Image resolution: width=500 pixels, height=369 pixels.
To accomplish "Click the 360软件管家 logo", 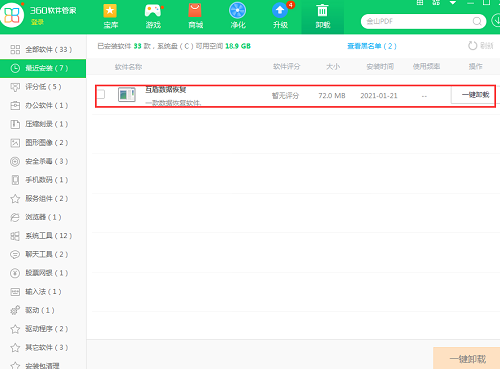I will [x=12, y=15].
